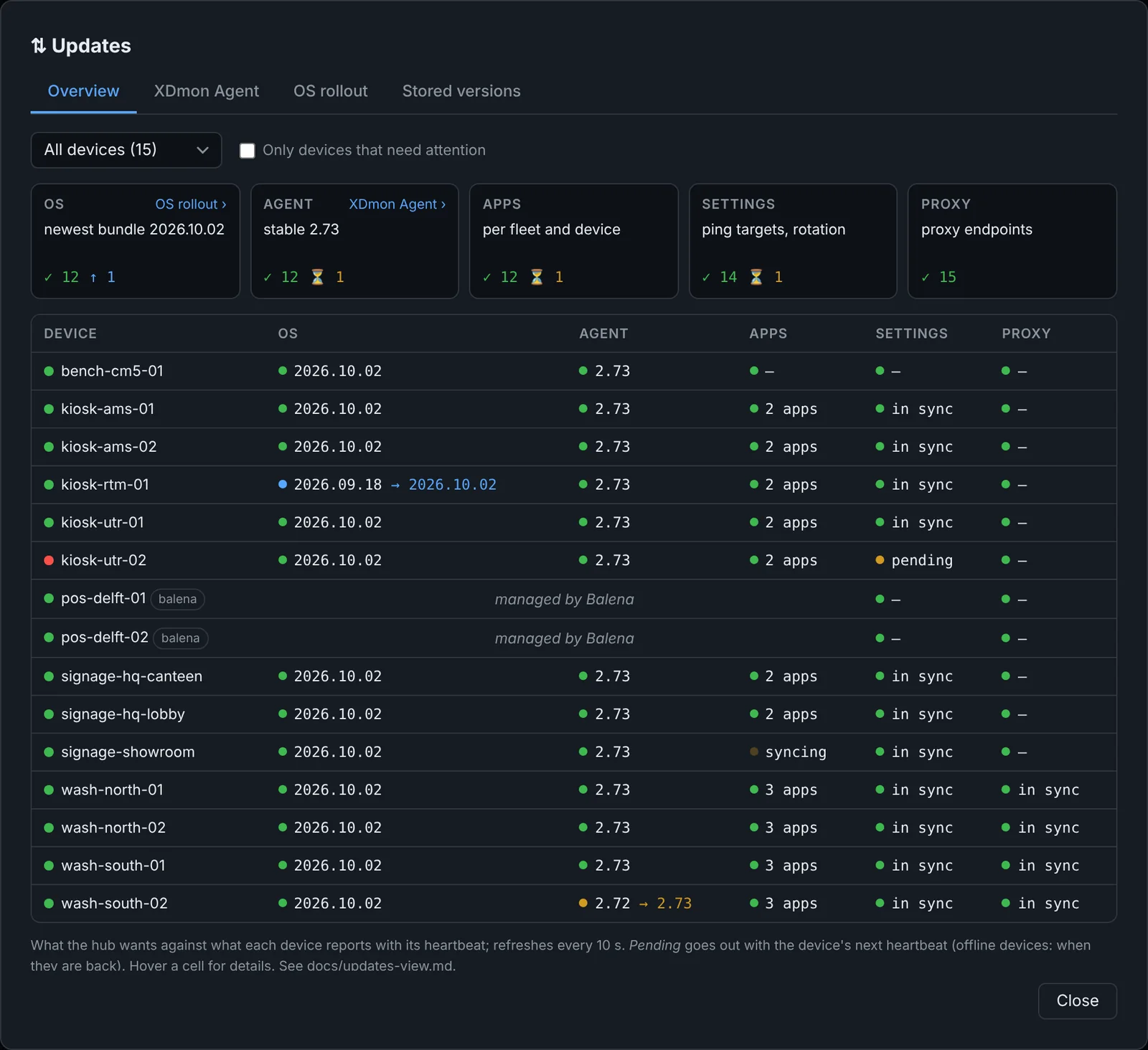Click the up-arrow icon in OS card
The image size is (1148, 1050).
click(93, 278)
